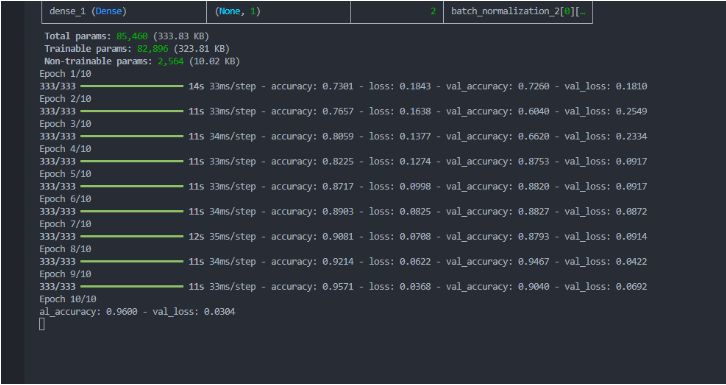Select the "val_accuracy: 0.9467" value
This screenshot has width=726, height=385.
click(498, 261)
